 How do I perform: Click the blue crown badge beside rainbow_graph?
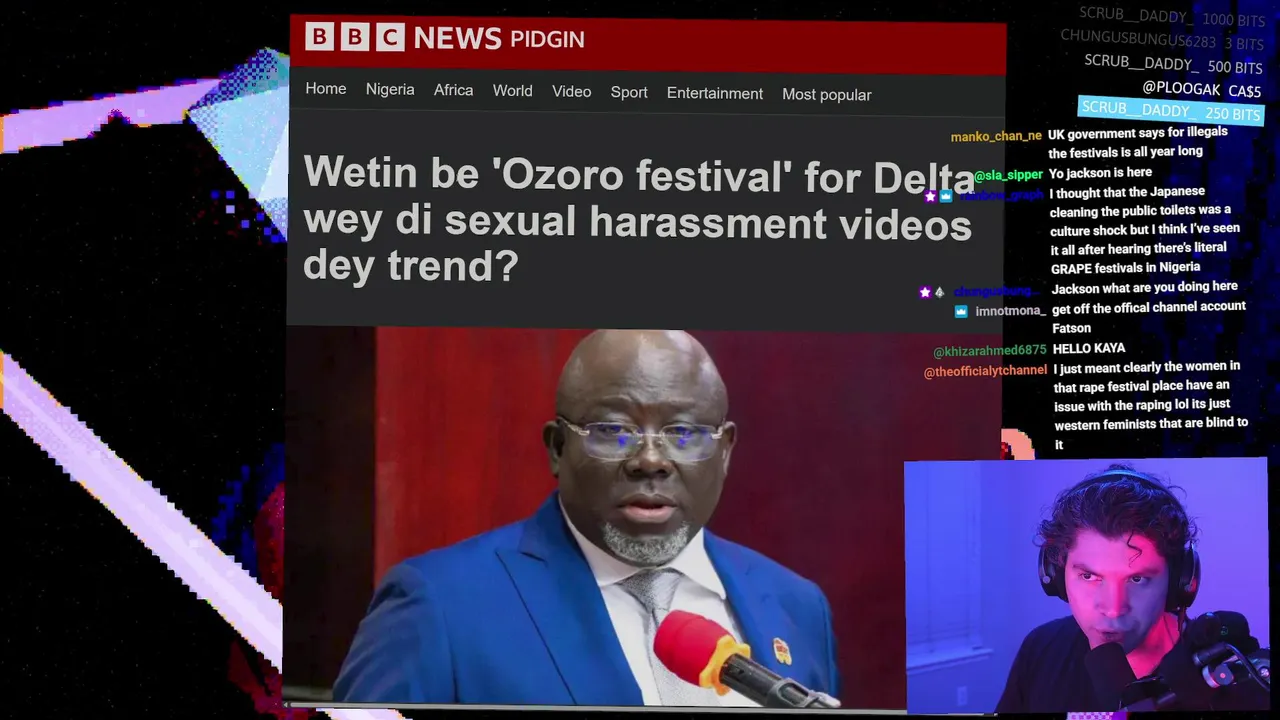[x=946, y=196]
